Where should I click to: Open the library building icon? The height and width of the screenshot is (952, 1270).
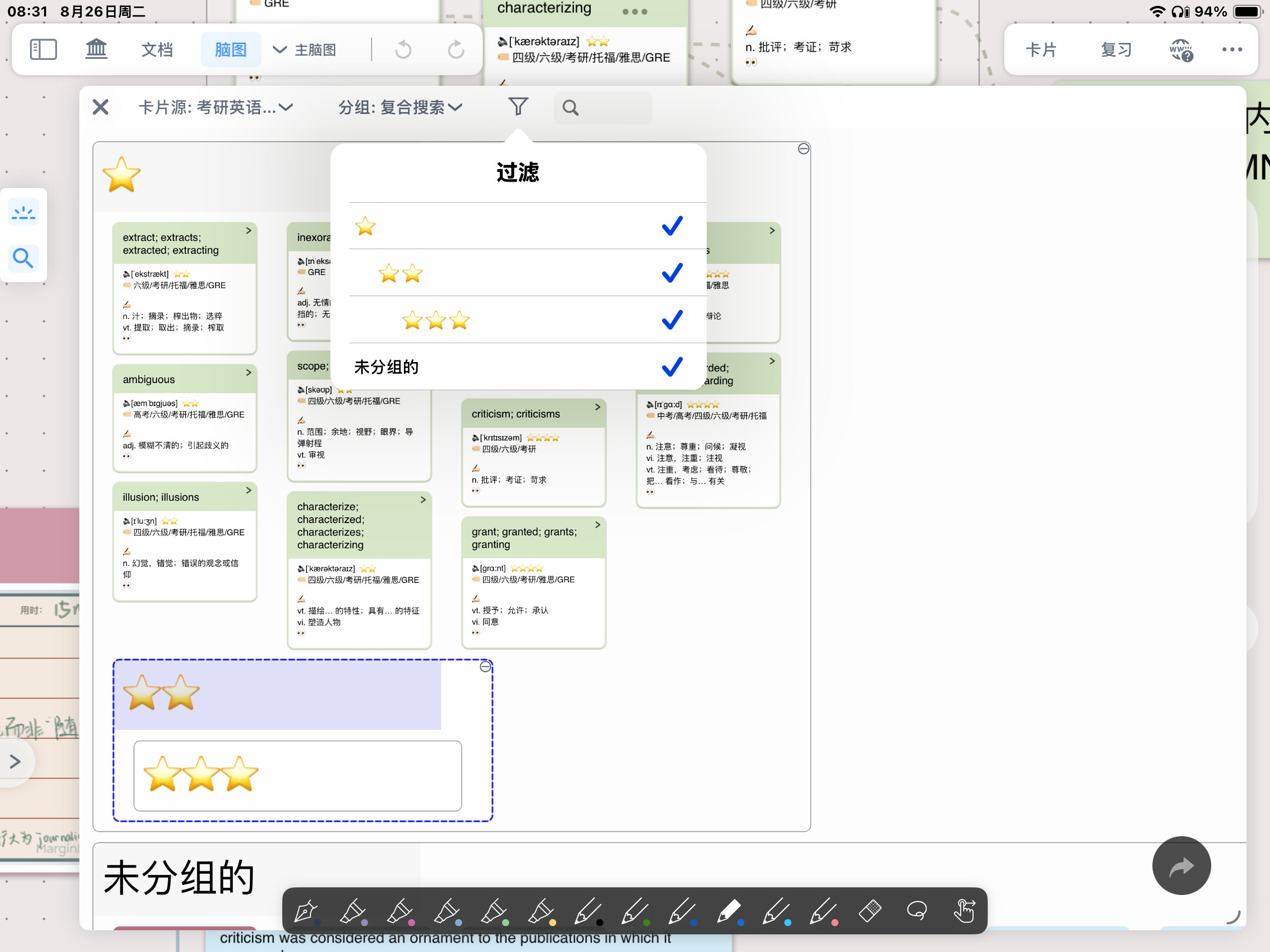pos(96,49)
